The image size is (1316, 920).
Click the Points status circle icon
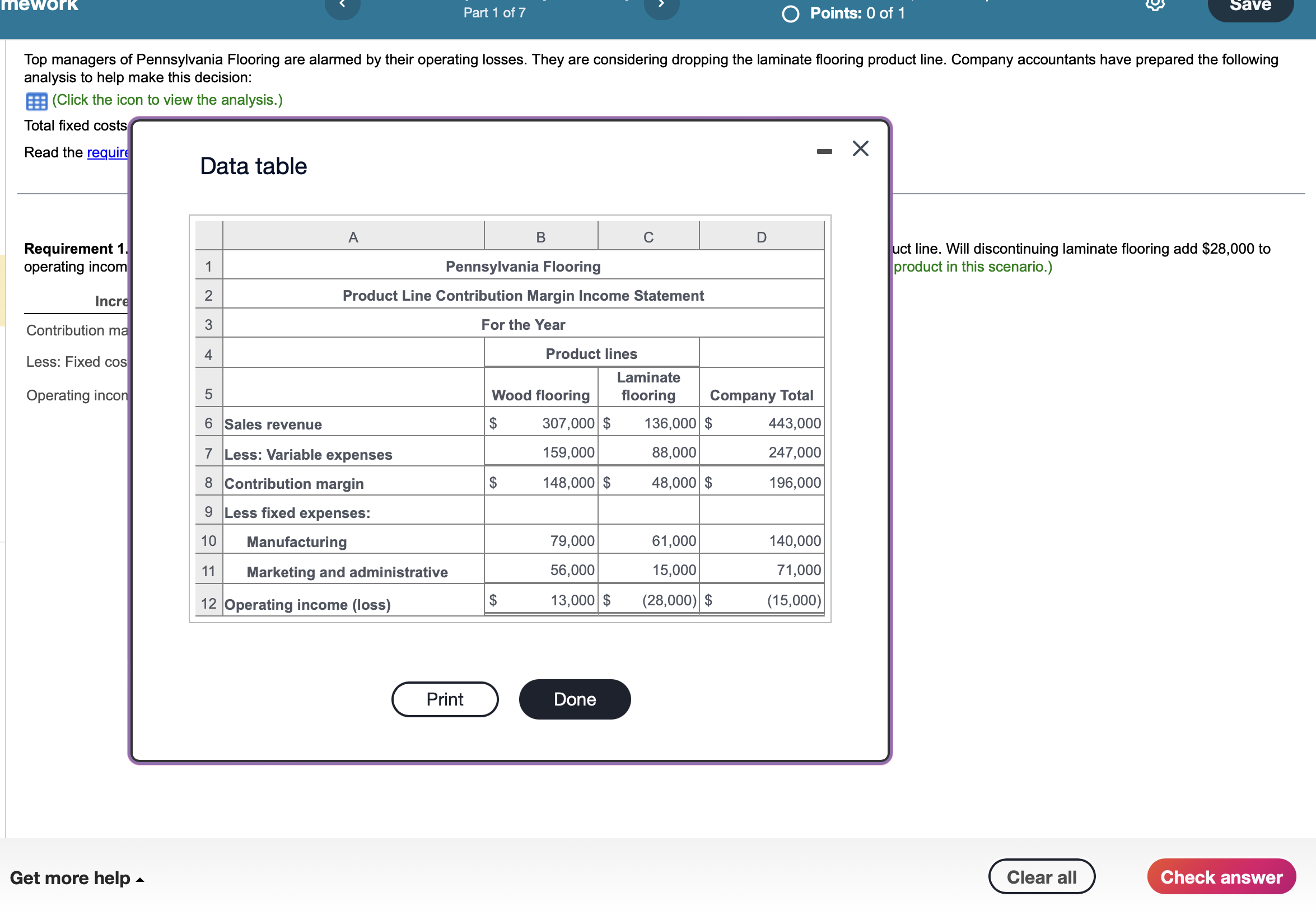click(790, 14)
